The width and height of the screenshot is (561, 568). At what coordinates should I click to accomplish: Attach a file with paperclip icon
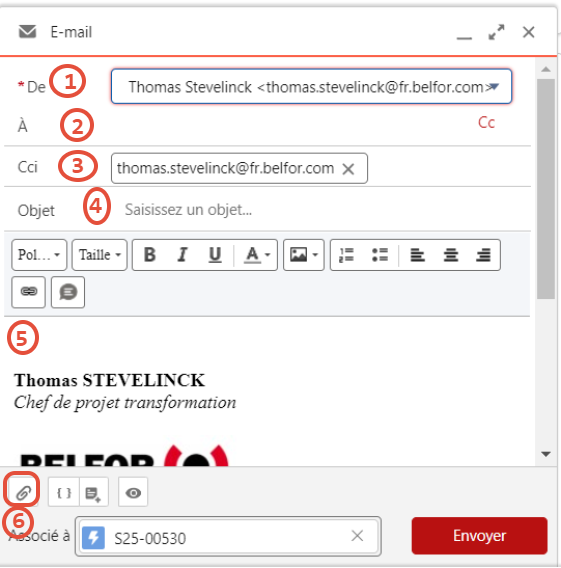(22, 492)
